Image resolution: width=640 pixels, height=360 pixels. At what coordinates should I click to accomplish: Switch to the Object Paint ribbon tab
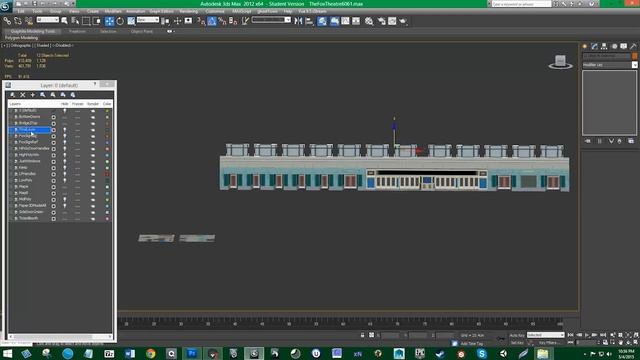click(x=142, y=31)
